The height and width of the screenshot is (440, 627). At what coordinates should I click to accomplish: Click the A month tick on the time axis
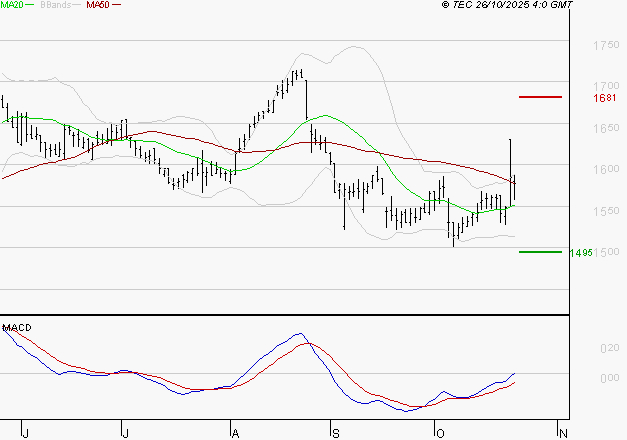pos(236,434)
